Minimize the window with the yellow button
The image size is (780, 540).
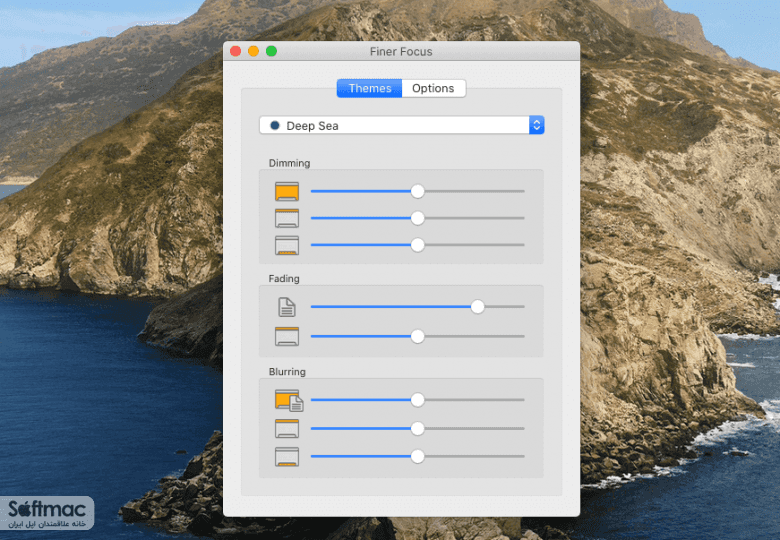[x=254, y=51]
